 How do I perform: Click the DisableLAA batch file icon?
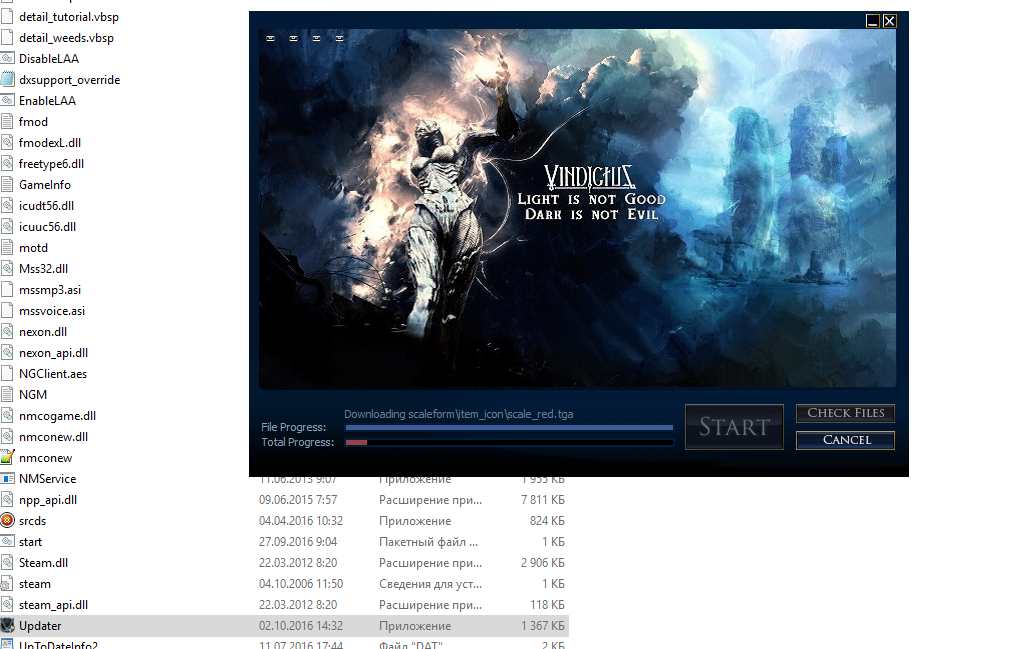pos(7,59)
